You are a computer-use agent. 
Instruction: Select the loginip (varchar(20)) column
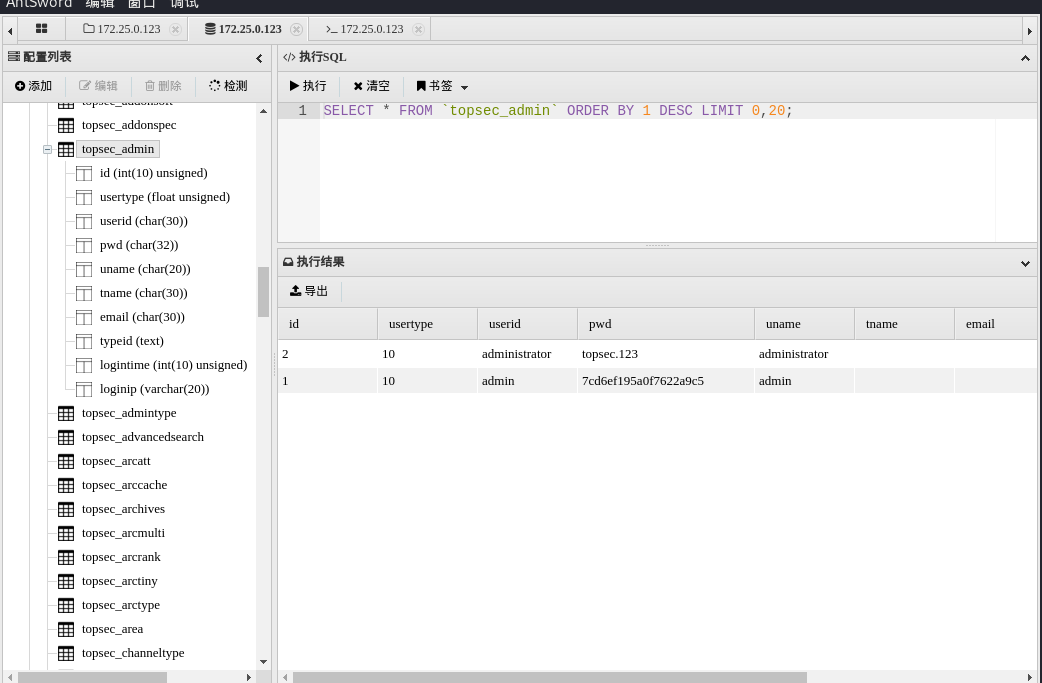154,389
